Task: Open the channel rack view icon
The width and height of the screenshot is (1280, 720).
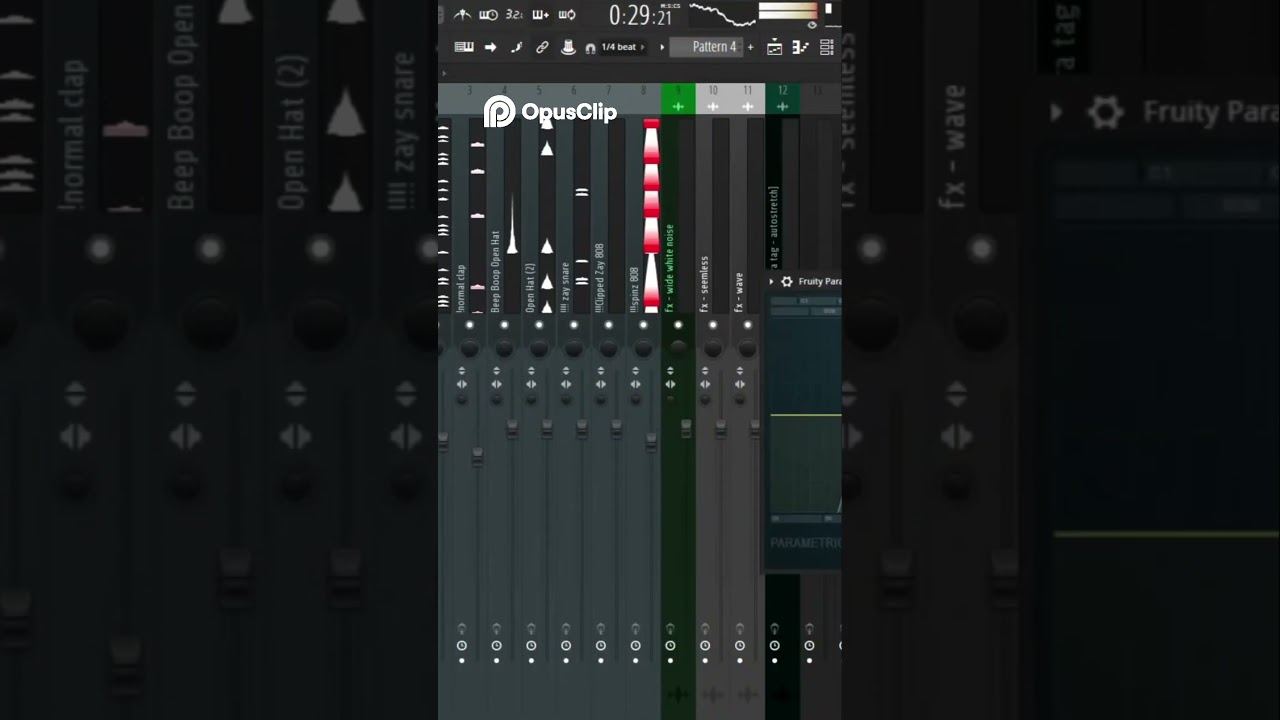Action: pyautogui.click(x=827, y=47)
